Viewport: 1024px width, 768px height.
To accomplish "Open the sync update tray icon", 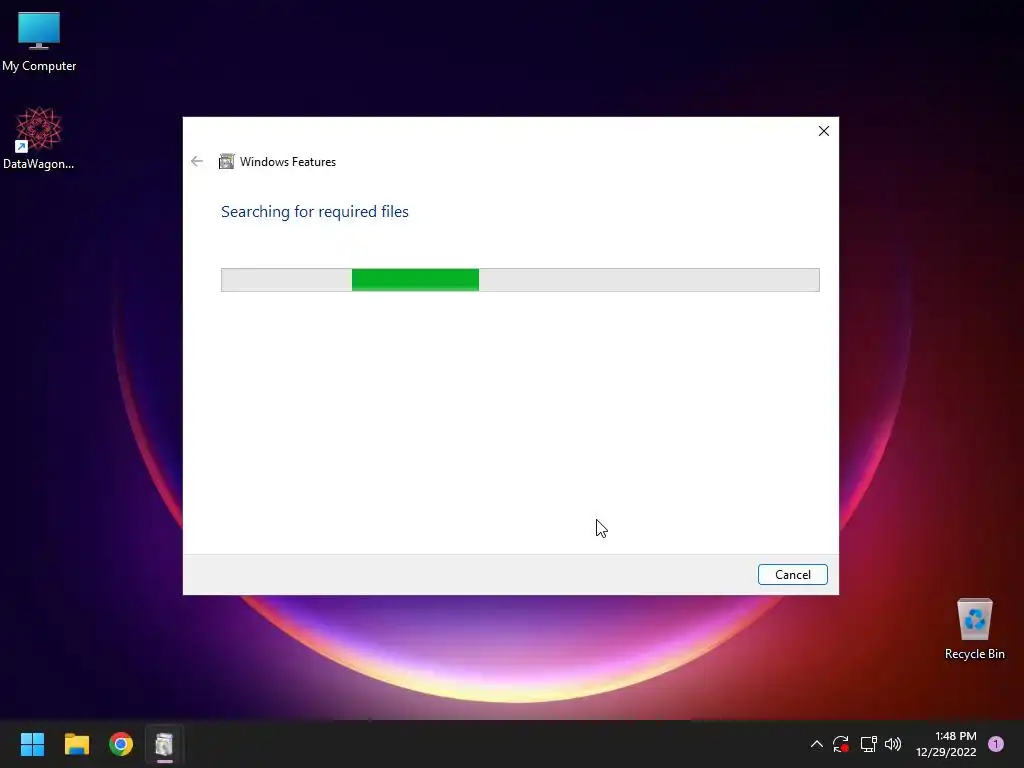I will [x=840, y=744].
